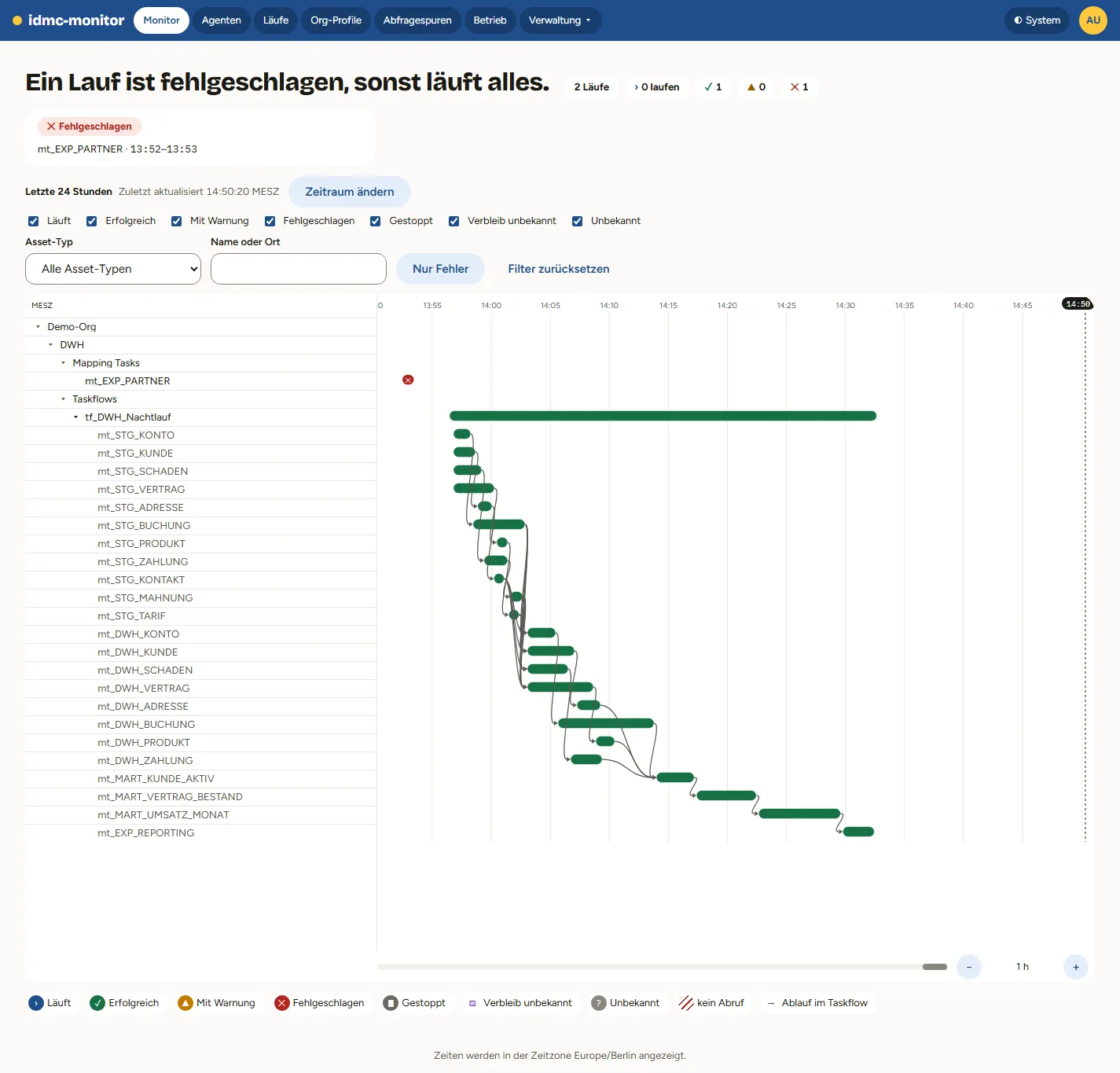Image resolution: width=1120 pixels, height=1073 pixels.
Task: Open the Läufe tab
Action: coord(276,20)
